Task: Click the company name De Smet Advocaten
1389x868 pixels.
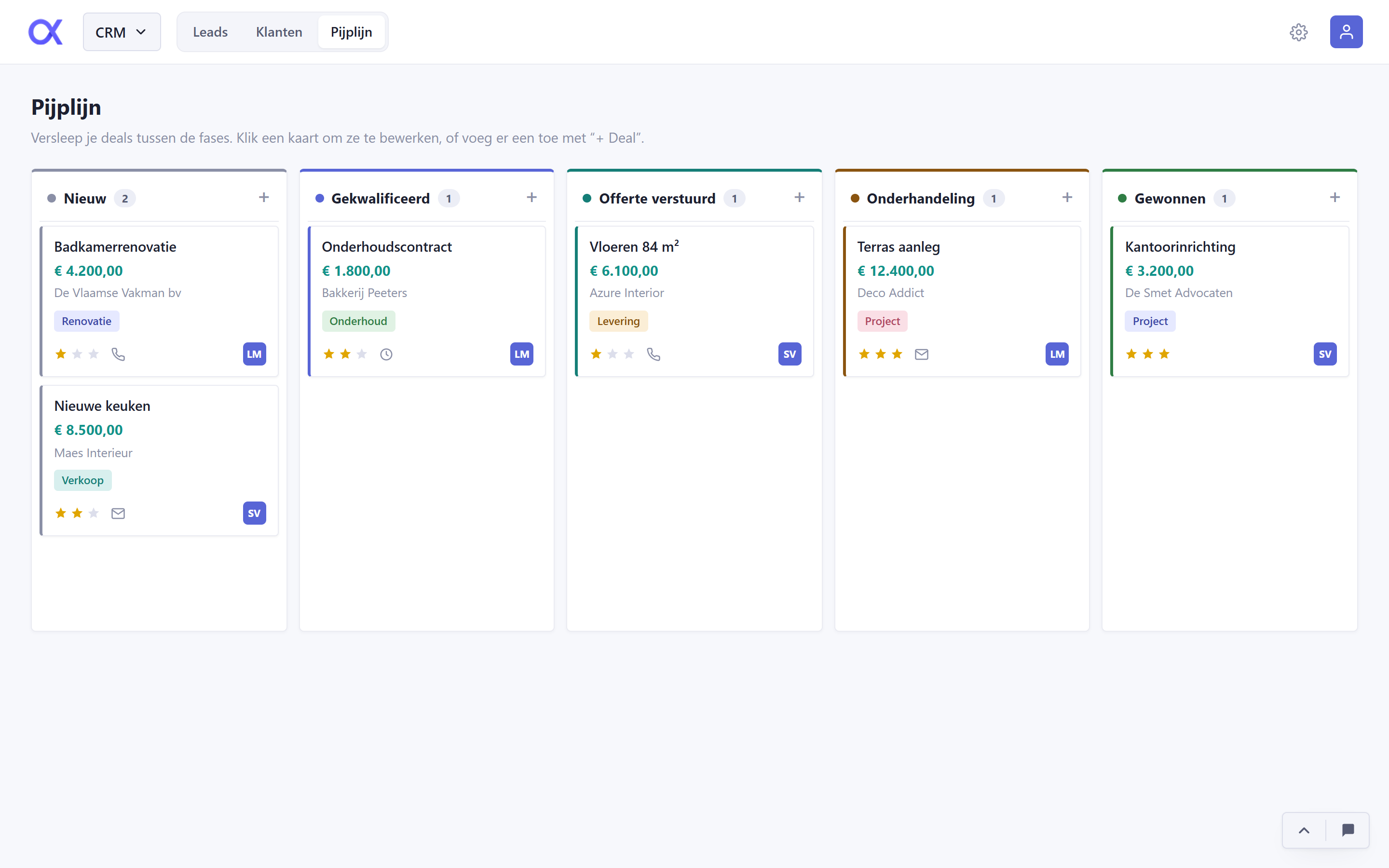Action: click(1178, 293)
